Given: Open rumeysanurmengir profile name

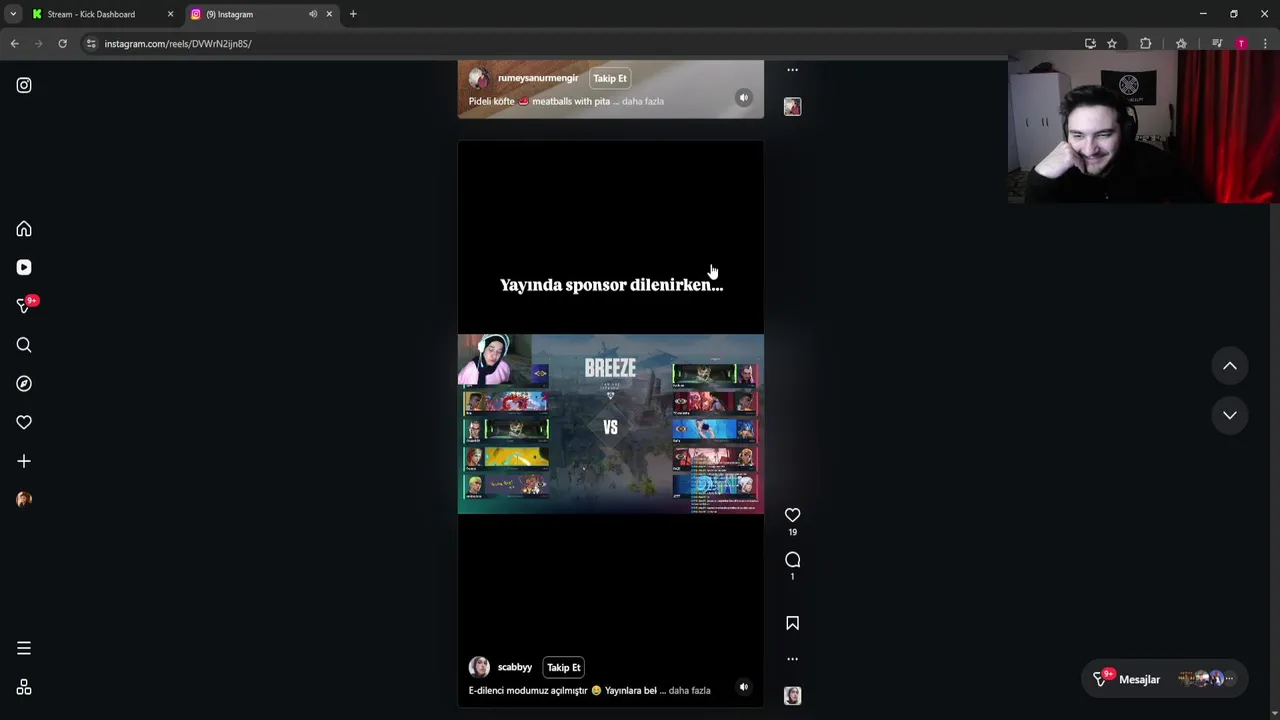Looking at the screenshot, I should tap(538, 78).
